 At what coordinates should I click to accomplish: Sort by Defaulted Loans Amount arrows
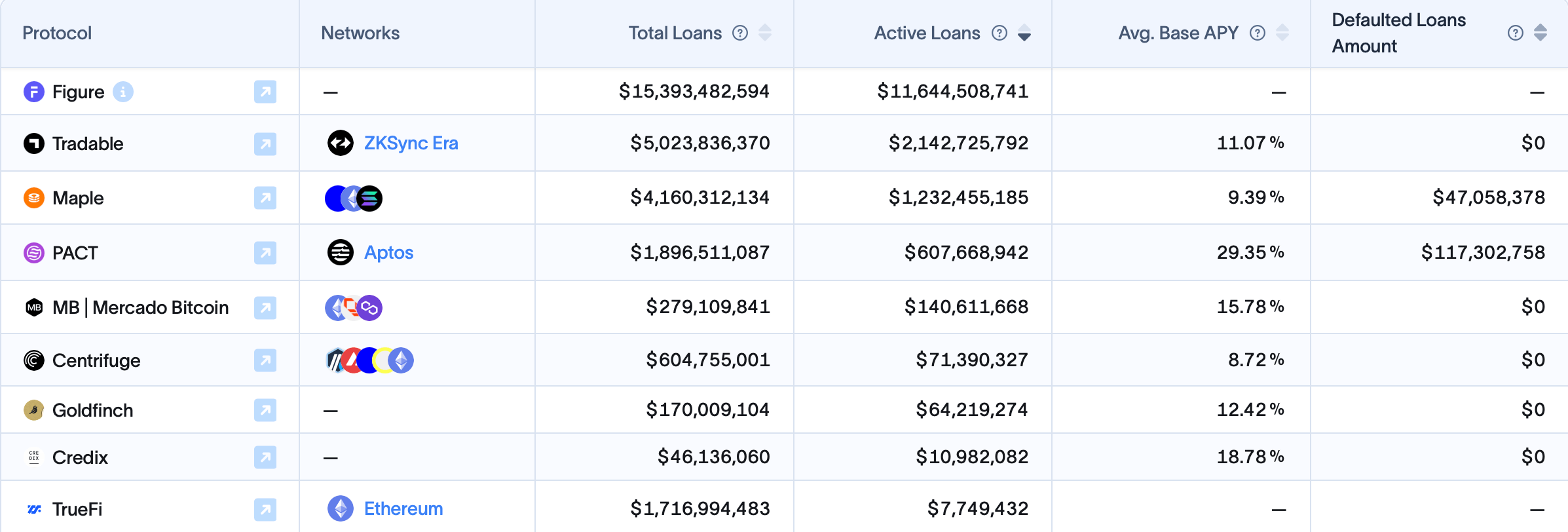1540,33
